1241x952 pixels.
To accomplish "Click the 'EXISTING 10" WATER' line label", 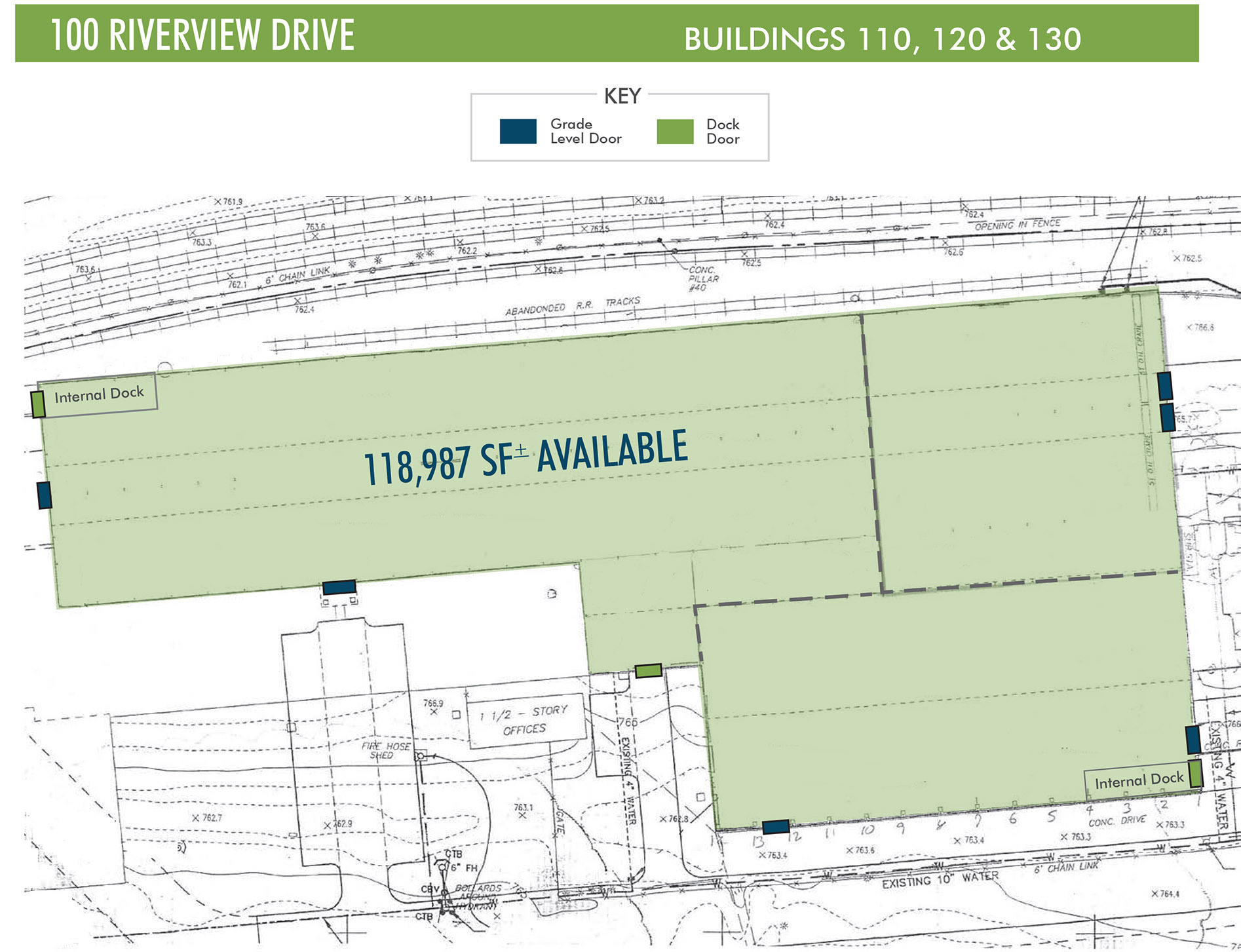I will tap(940, 880).
